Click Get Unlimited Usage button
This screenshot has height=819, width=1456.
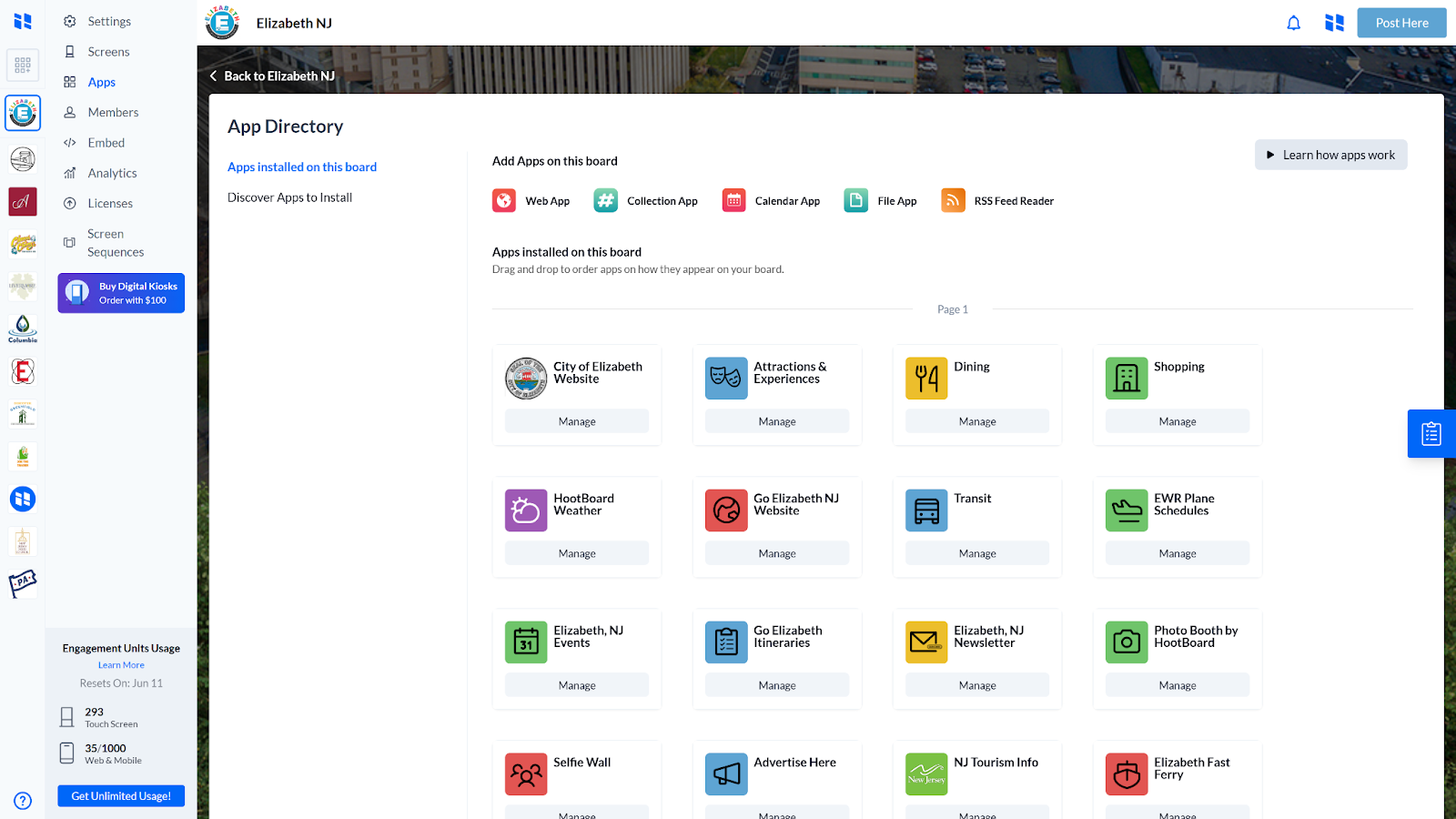pos(121,796)
